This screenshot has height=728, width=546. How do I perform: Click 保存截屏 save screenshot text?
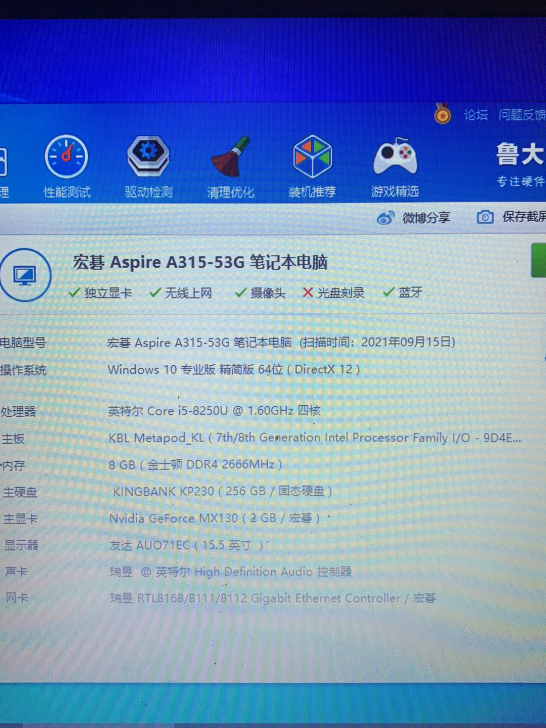(524, 217)
